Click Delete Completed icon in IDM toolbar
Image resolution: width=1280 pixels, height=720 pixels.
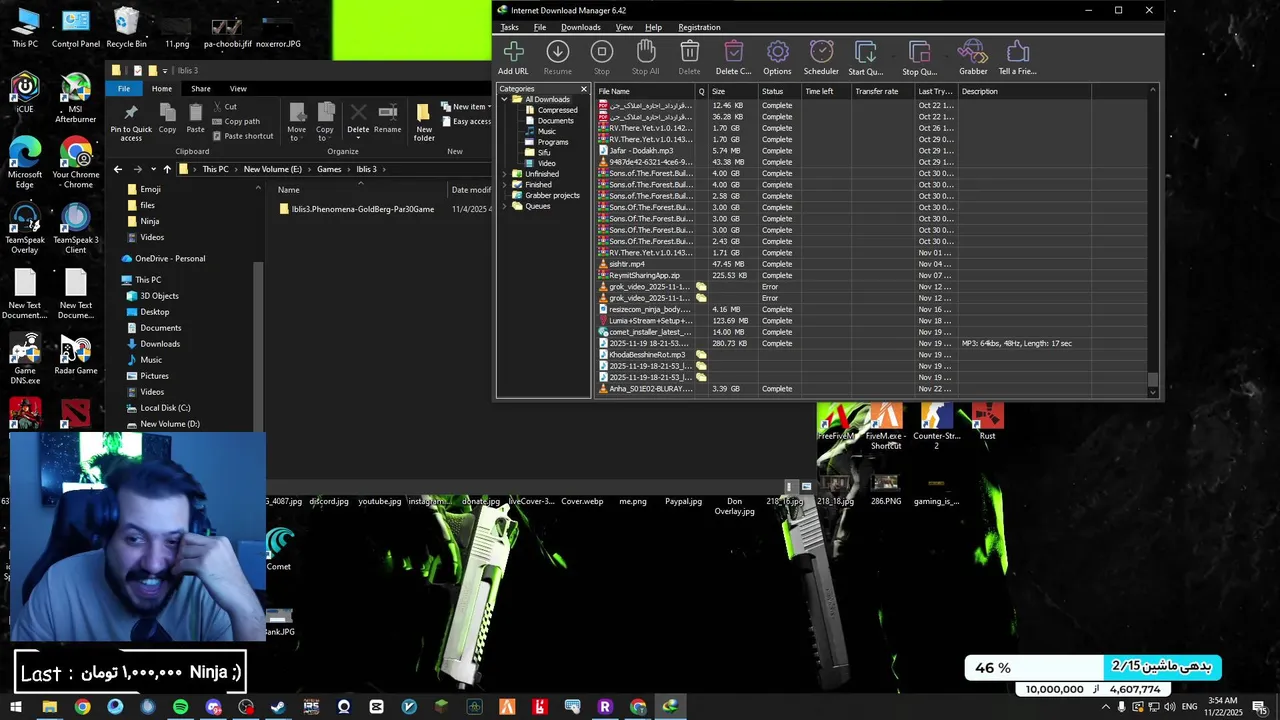[733, 58]
